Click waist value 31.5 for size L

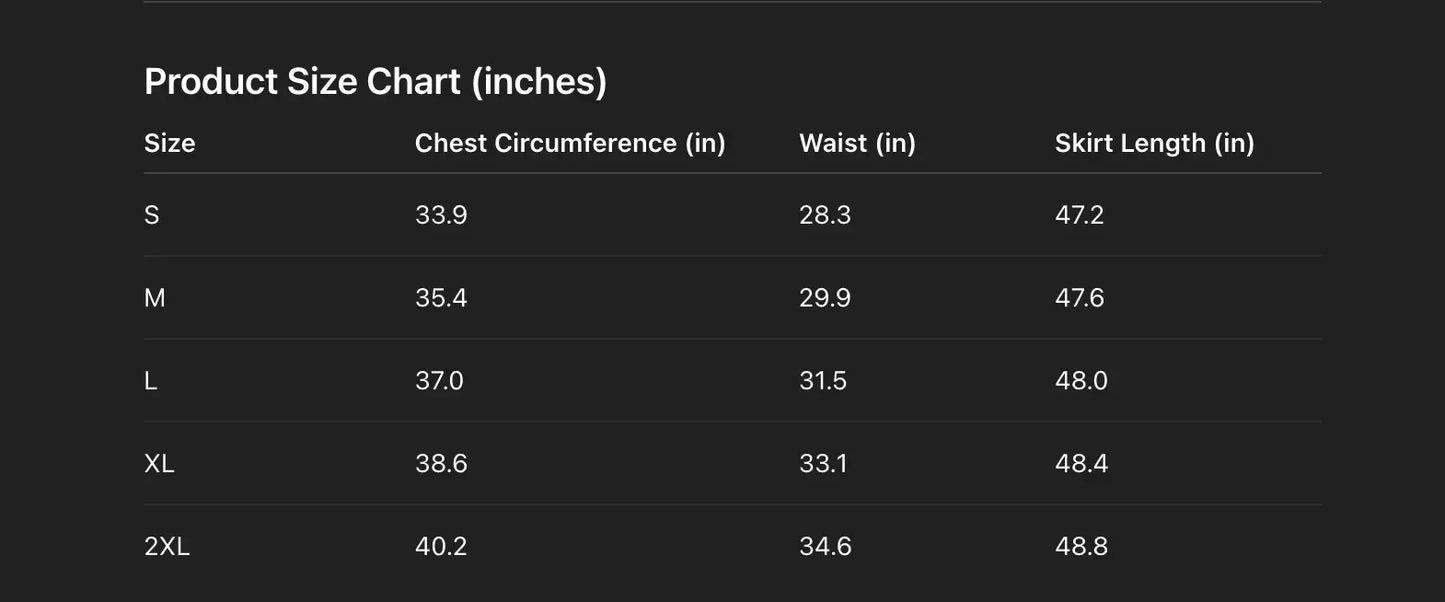tap(823, 381)
